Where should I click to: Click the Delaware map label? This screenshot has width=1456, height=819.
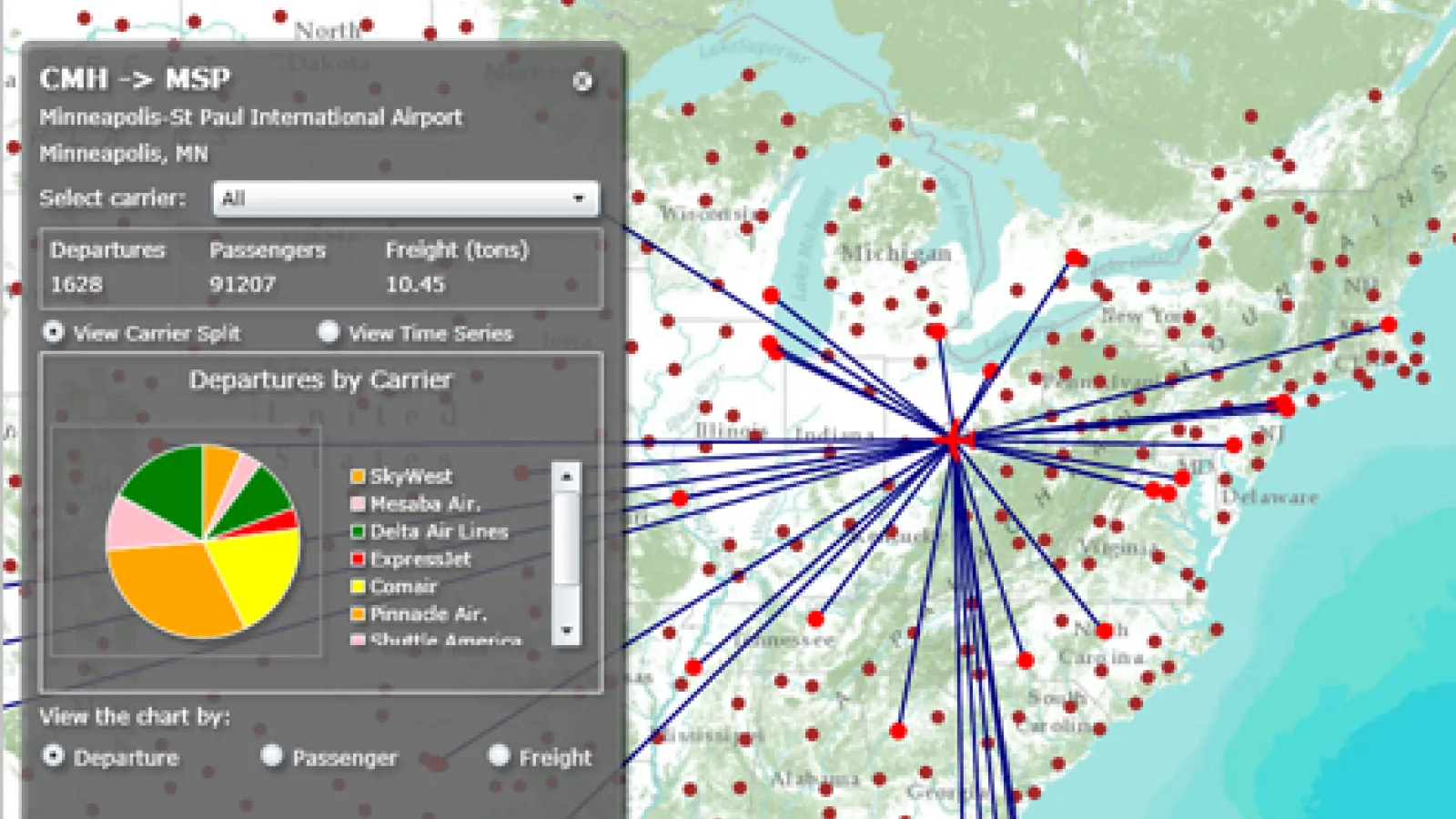point(1269,497)
